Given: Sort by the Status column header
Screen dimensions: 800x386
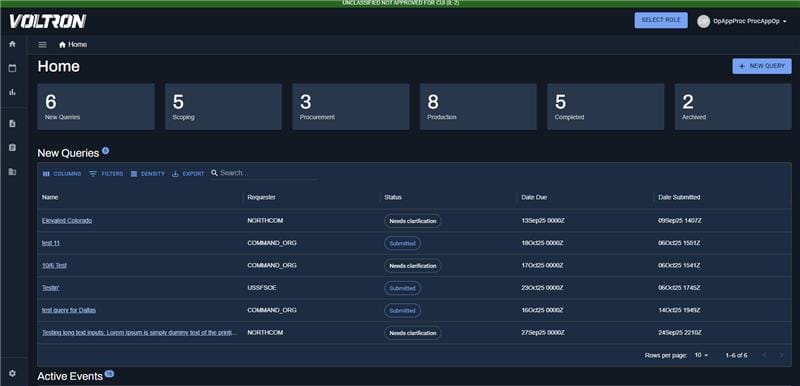Looking at the screenshot, I should pos(393,197).
